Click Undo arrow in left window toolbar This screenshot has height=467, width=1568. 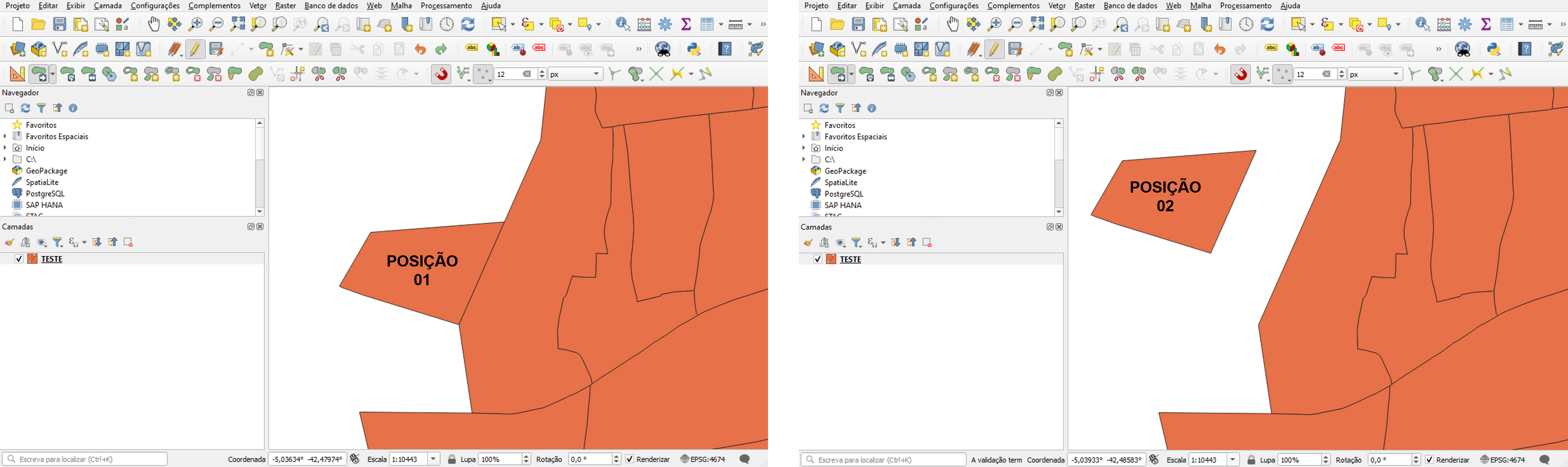click(420, 49)
